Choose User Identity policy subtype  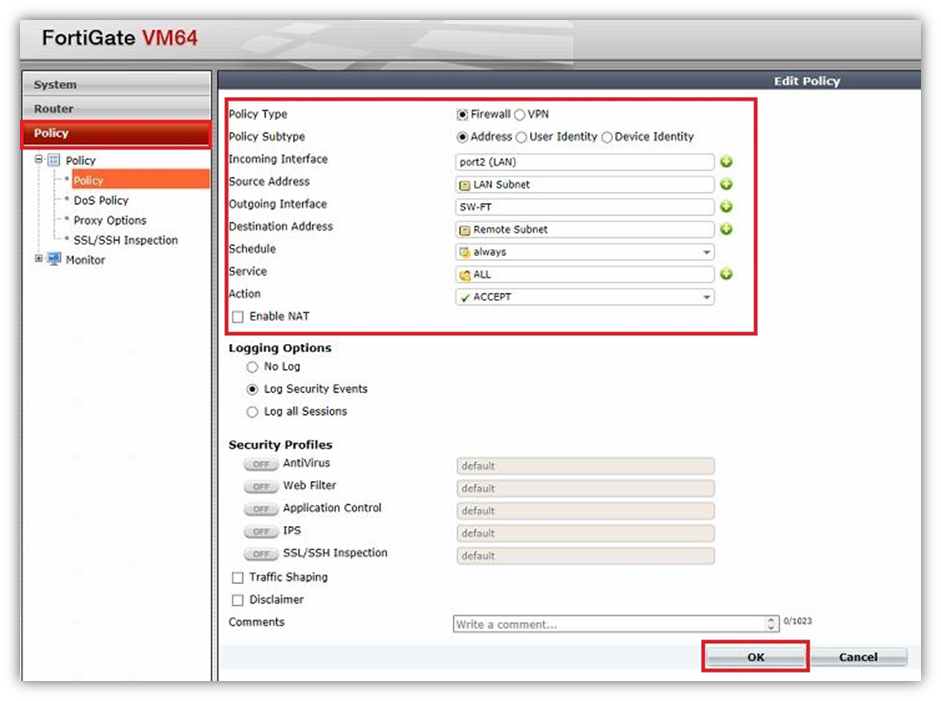coord(522,137)
